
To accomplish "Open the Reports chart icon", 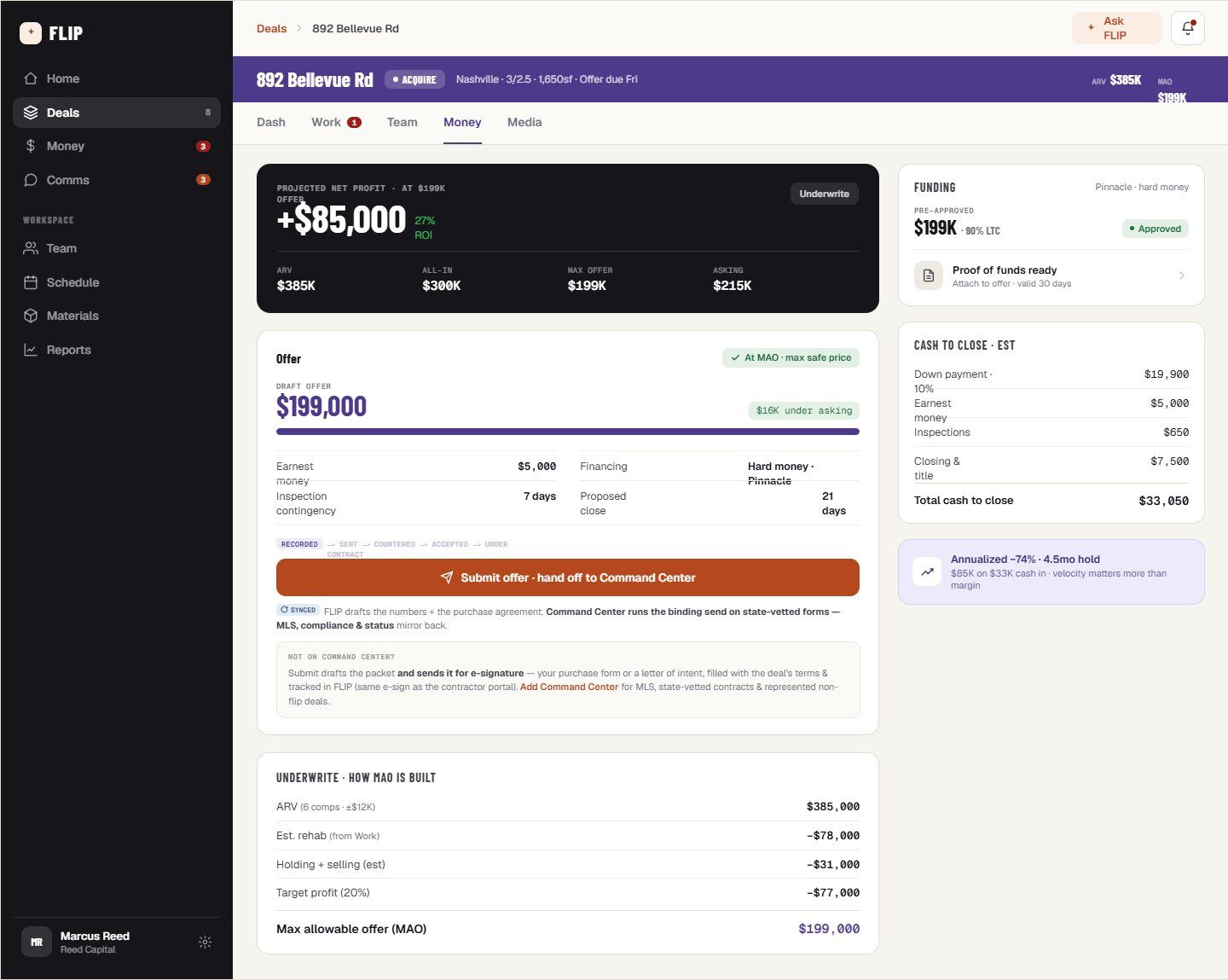I will (31, 350).
